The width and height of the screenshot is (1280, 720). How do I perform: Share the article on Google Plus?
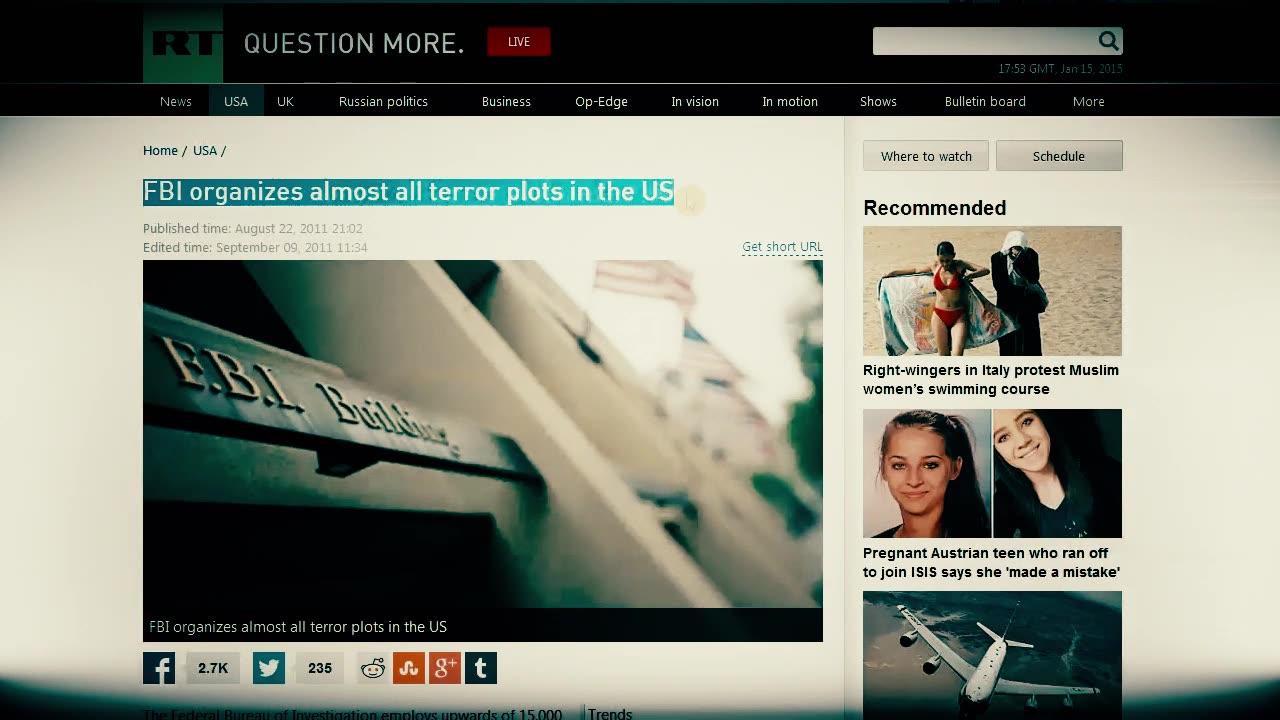click(445, 668)
